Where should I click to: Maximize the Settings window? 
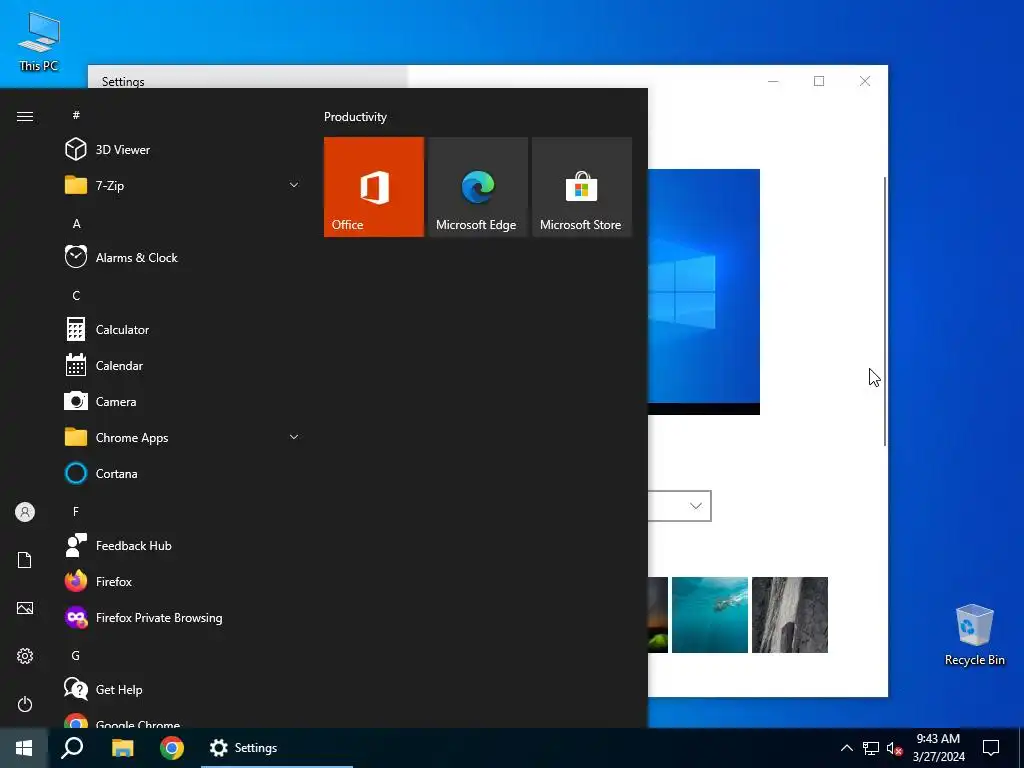(x=819, y=81)
